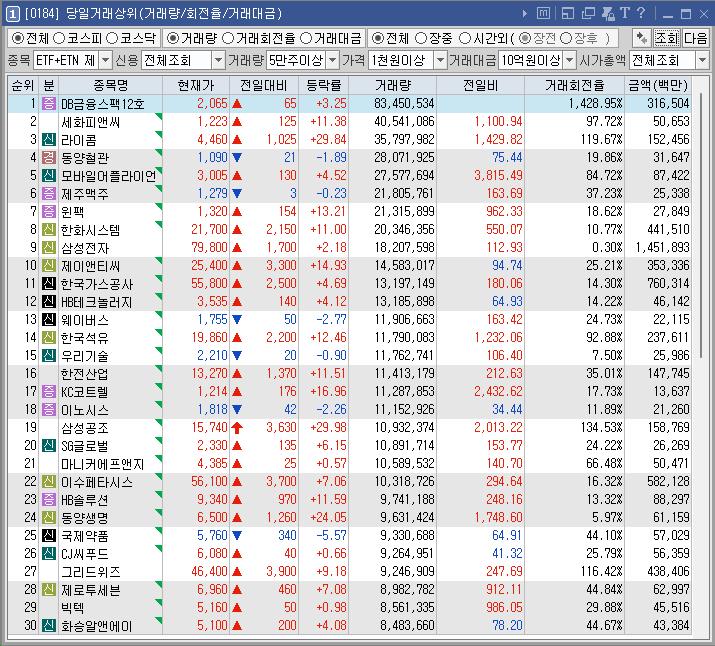The width and height of the screenshot is (715, 646).
Task: Select the 한전산업 stock name
Action: click(85, 374)
